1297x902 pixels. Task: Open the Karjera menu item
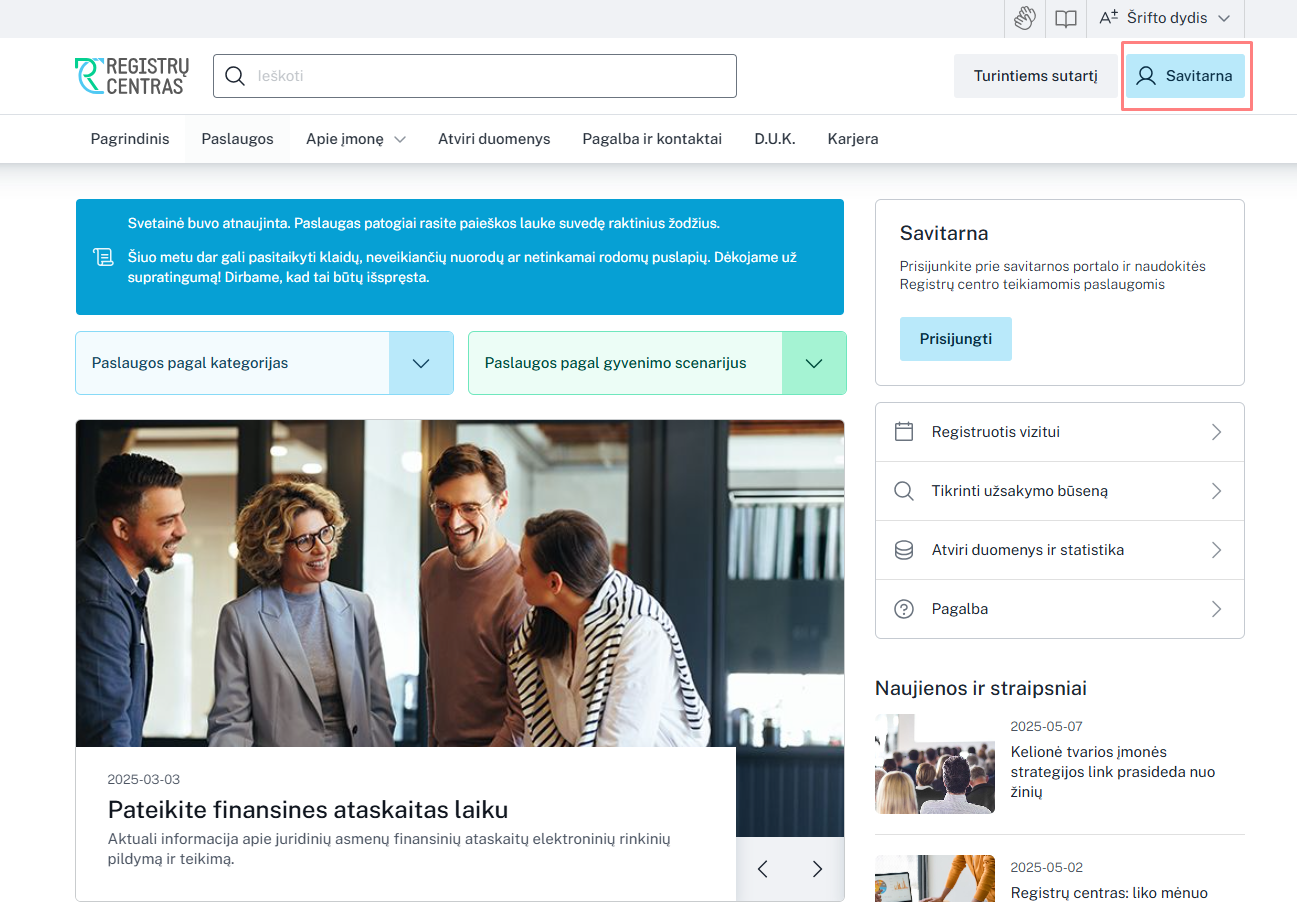point(853,139)
